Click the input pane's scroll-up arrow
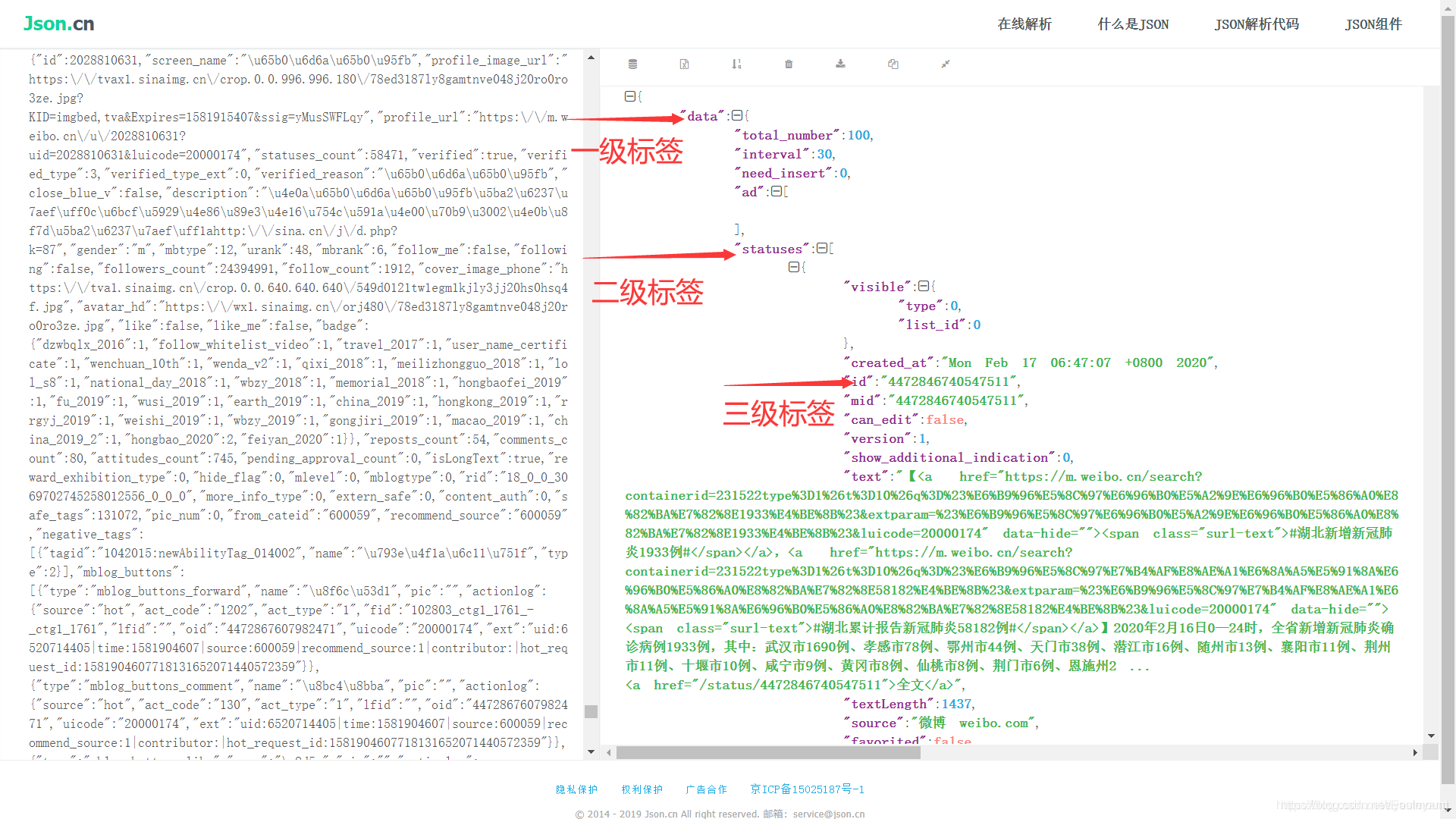Viewport: 1456px width, 819px height. [591, 58]
